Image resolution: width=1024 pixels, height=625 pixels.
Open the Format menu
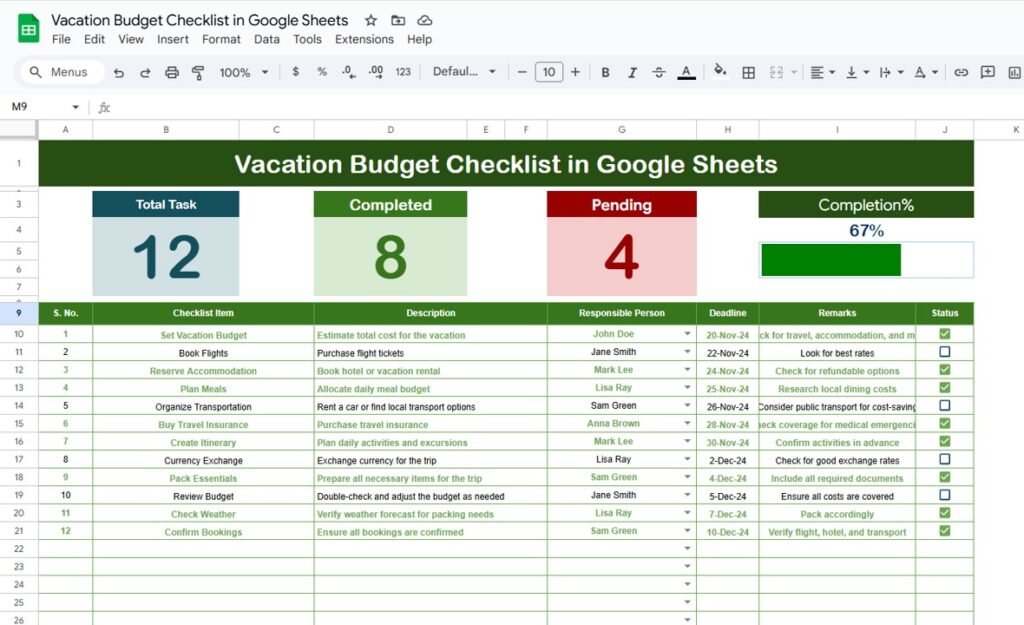click(221, 39)
